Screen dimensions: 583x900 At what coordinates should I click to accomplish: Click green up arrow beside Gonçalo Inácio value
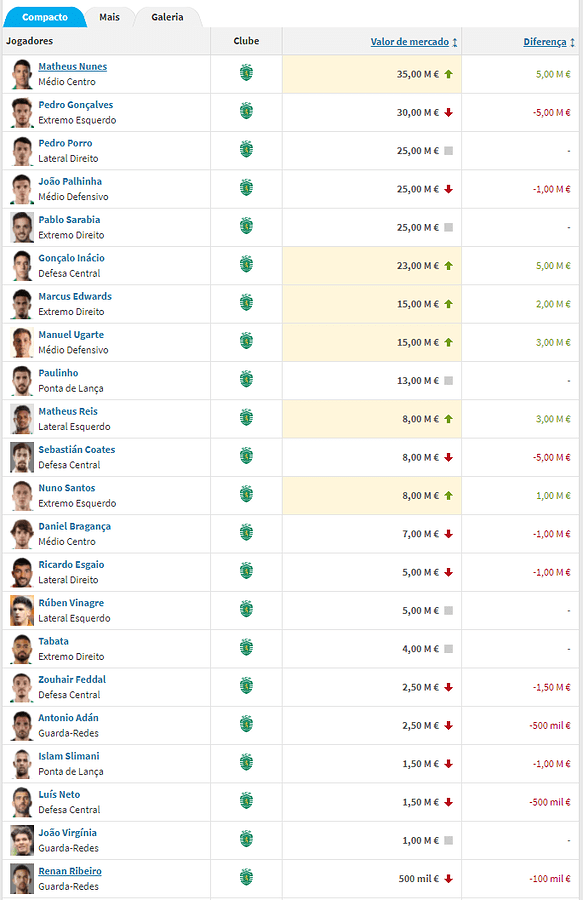pos(449,266)
